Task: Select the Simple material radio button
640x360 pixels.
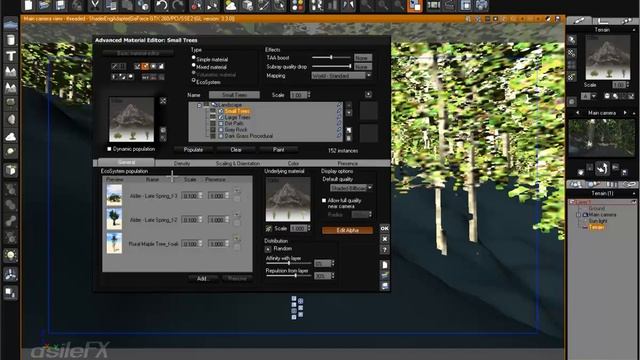Action: click(193, 59)
